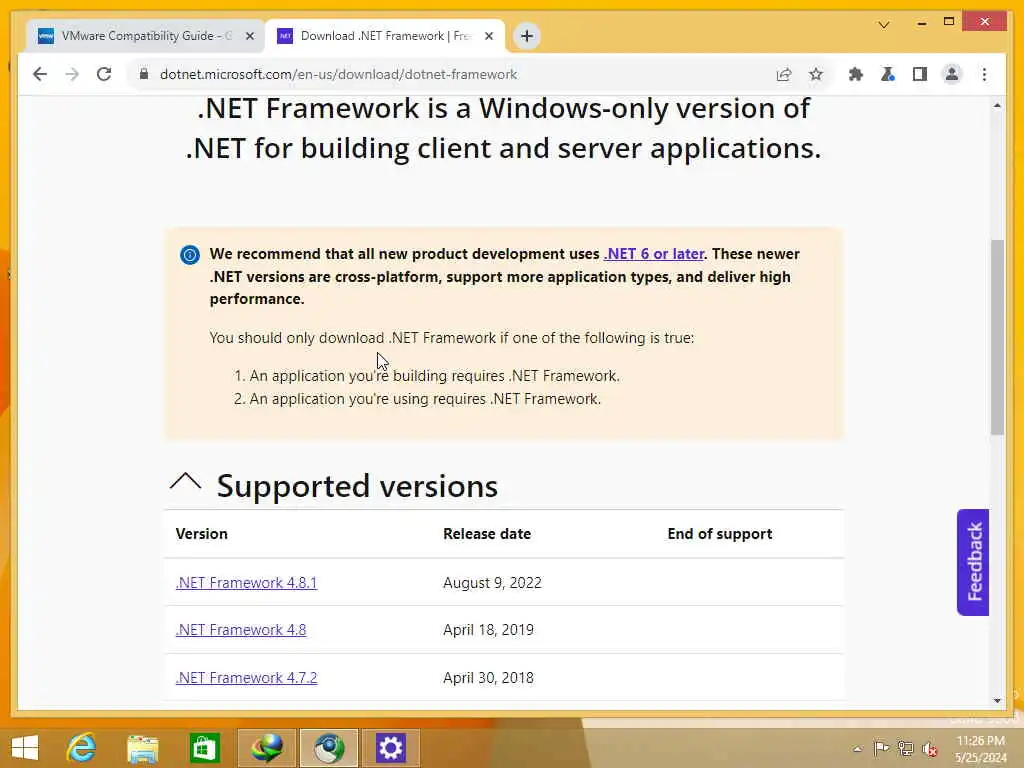Open File Explorer from taskbar
The image size is (1024, 768).
tap(143, 748)
